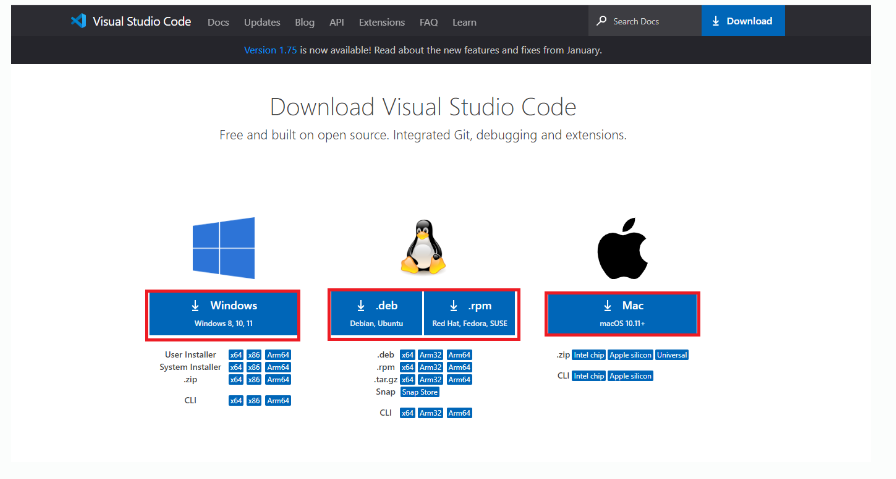This screenshot has height=479, width=896.
Task: Open the FAQ menu item
Action: point(429,22)
